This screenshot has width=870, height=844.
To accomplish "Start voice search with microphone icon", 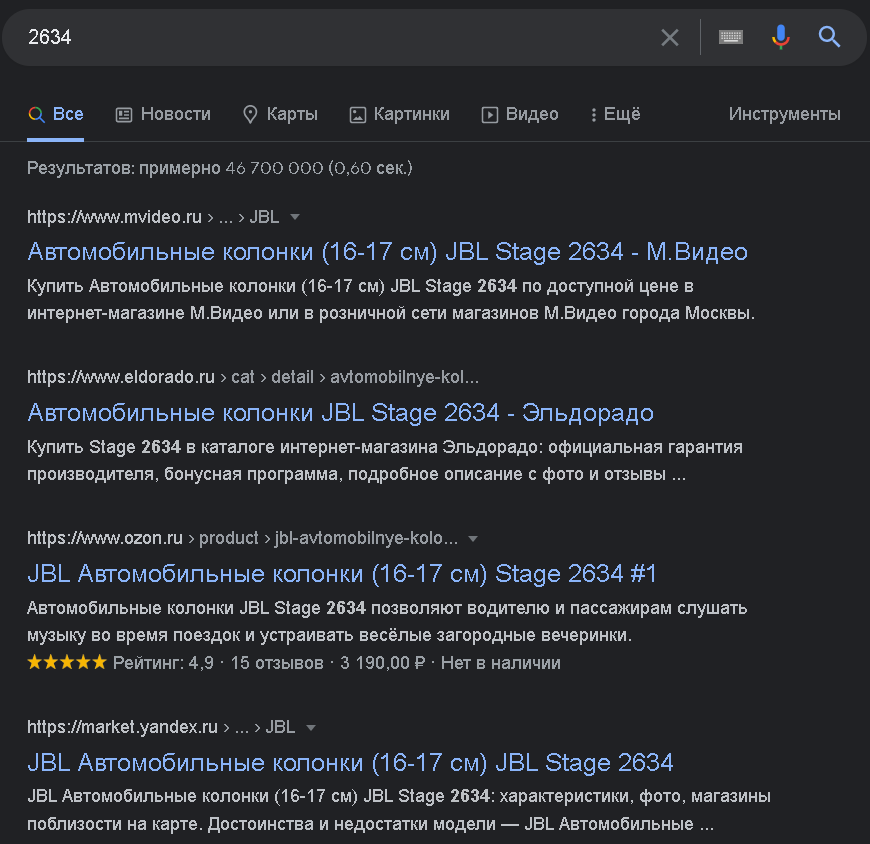I will (x=781, y=37).
